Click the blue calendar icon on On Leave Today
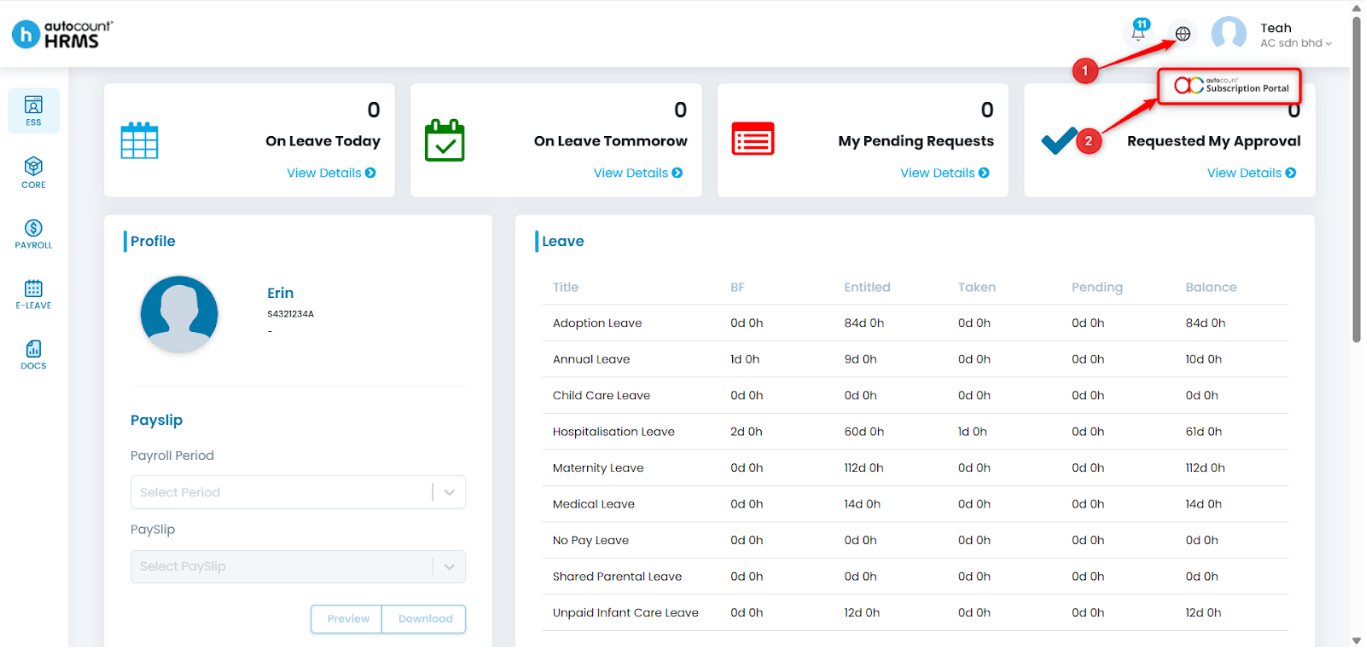 (x=140, y=140)
